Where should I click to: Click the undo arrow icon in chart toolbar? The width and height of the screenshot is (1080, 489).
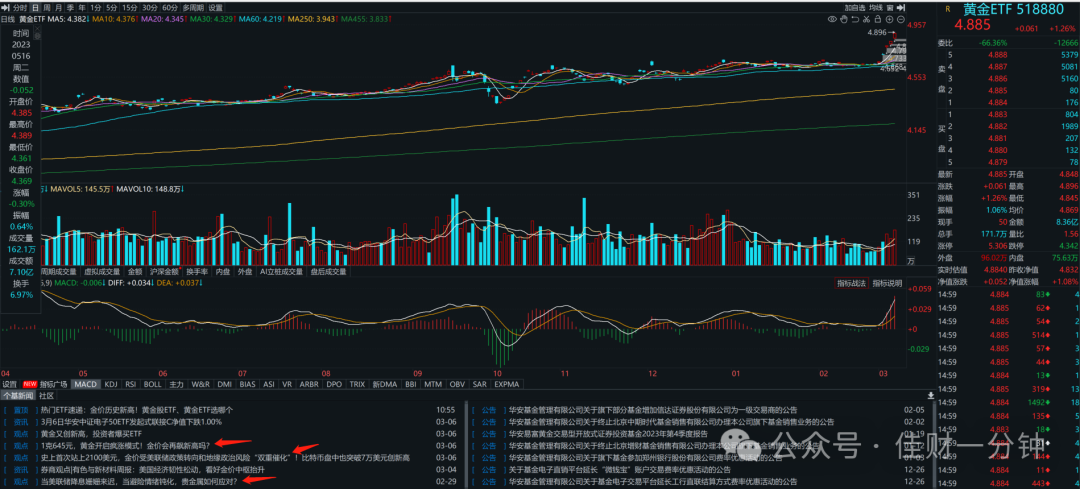[x=855, y=19]
